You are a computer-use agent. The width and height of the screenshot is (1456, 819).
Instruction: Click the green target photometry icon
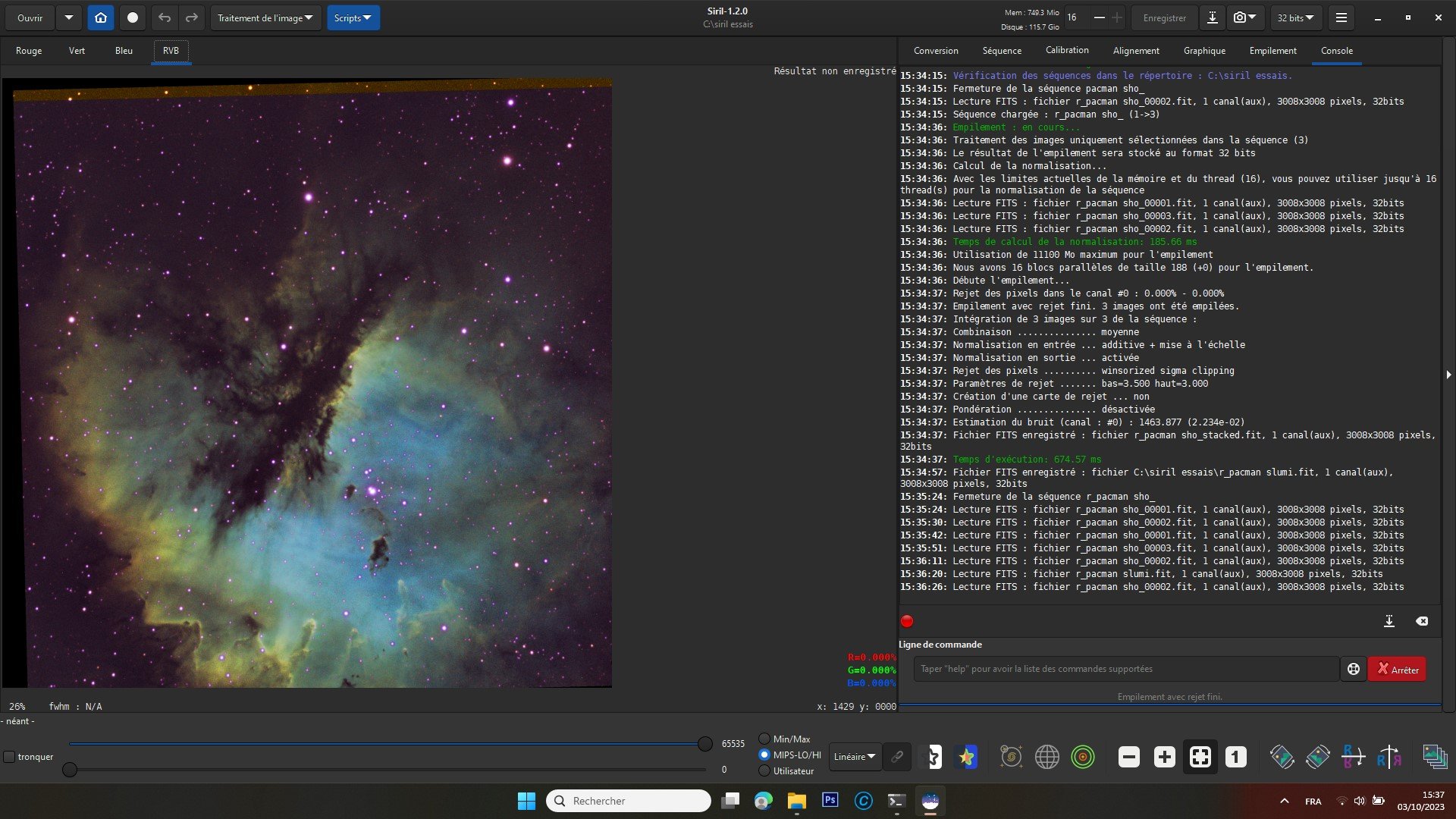(x=1083, y=757)
